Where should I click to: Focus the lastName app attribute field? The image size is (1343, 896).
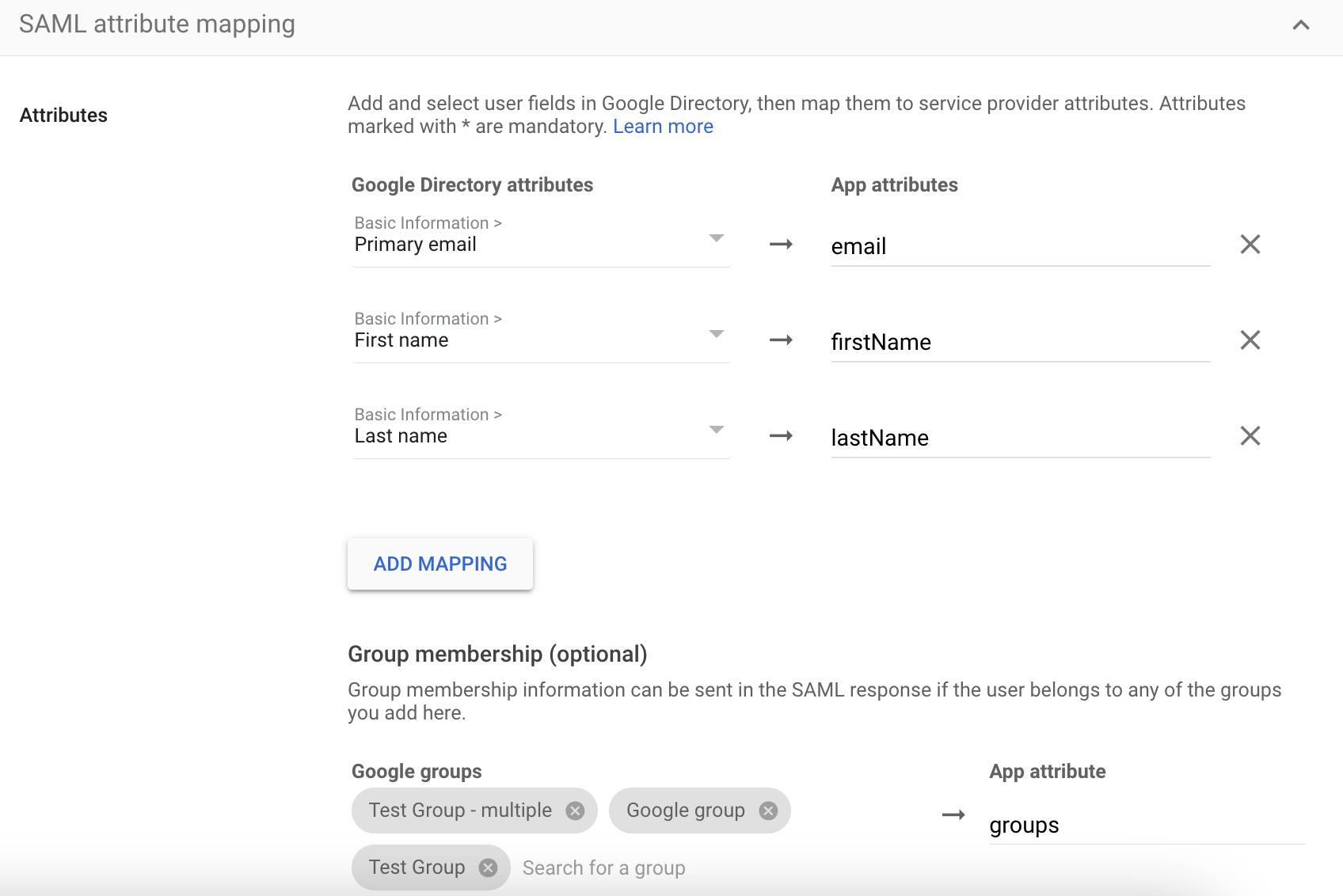tap(1019, 439)
